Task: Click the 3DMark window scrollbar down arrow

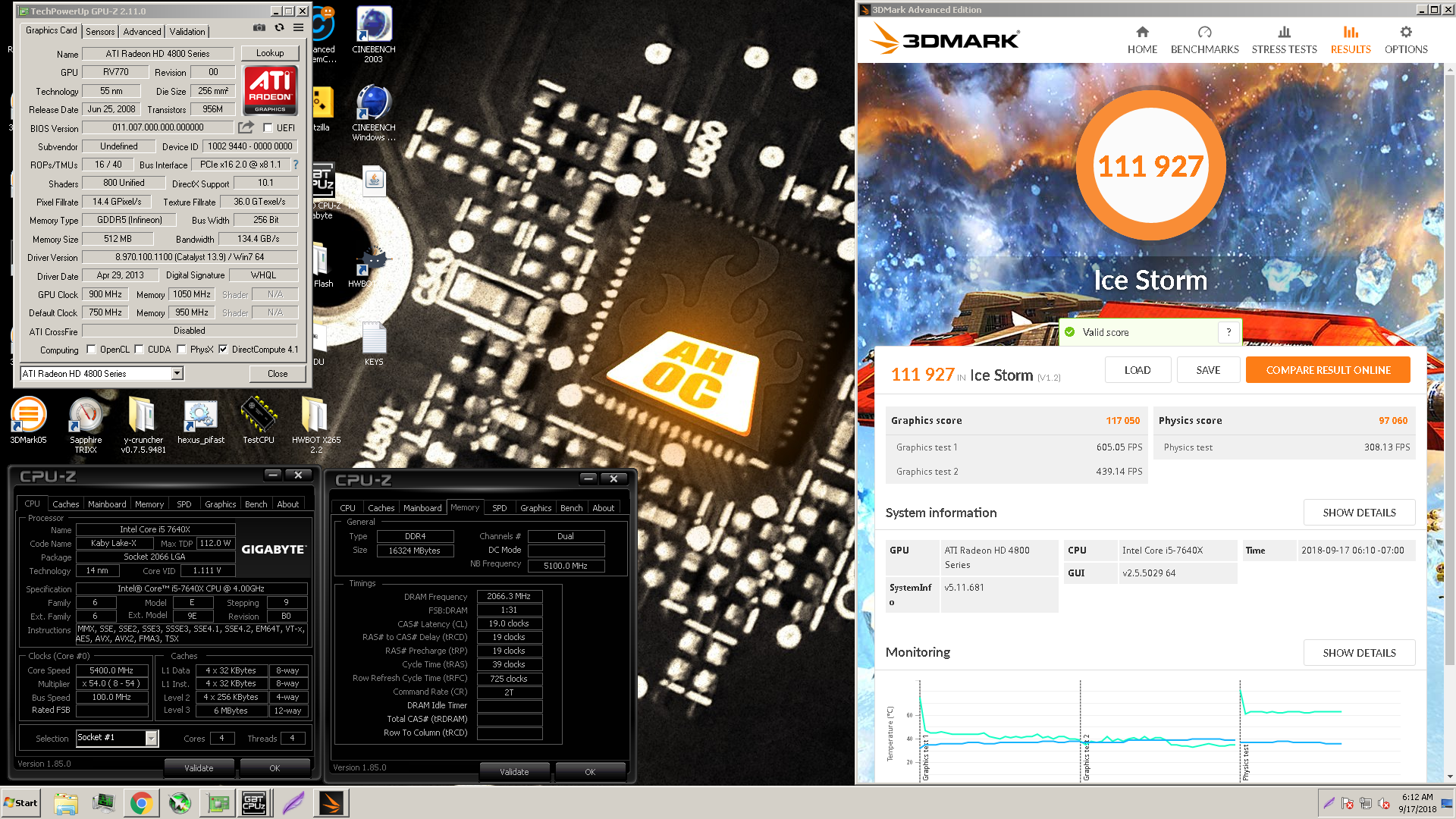Action: [1450, 777]
